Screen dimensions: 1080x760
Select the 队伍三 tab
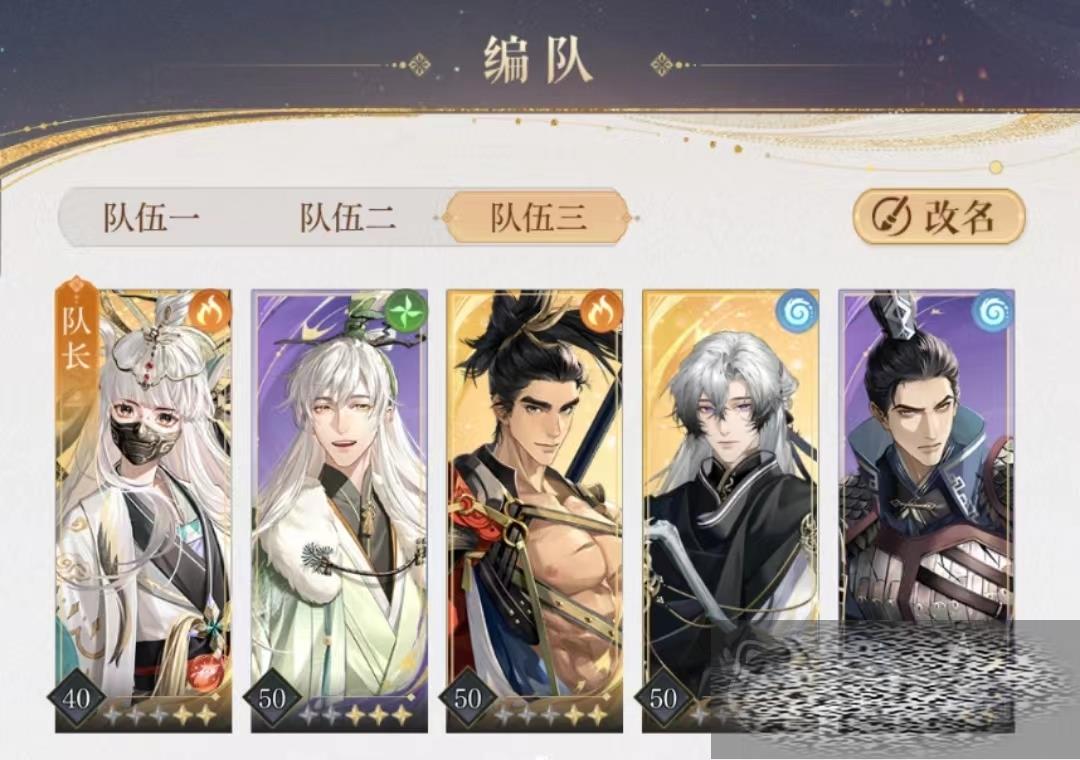pyautogui.click(x=538, y=218)
